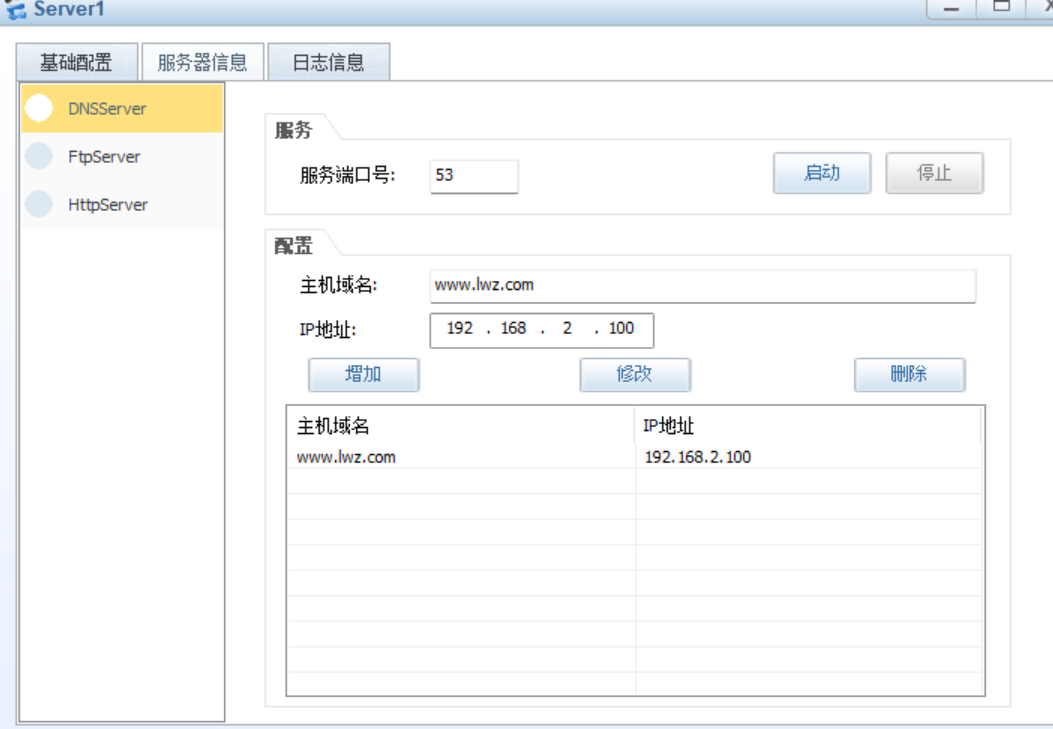
Task: Click the first IP octet 192
Action: tap(460, 328)
